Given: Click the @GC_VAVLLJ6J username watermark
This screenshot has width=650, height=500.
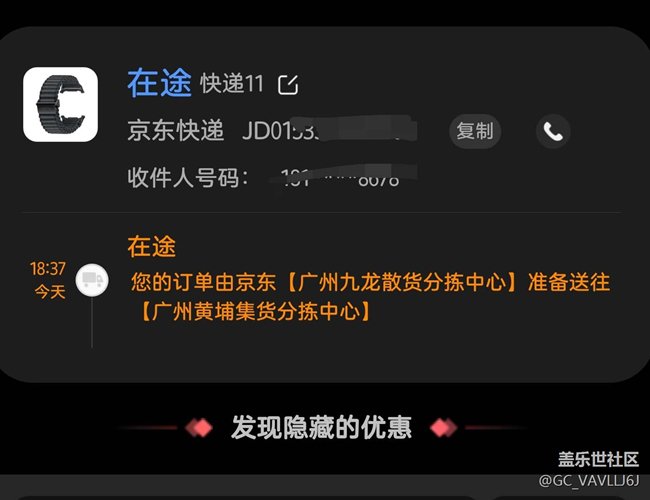Looking at the screenshot, I should (589, 481).
